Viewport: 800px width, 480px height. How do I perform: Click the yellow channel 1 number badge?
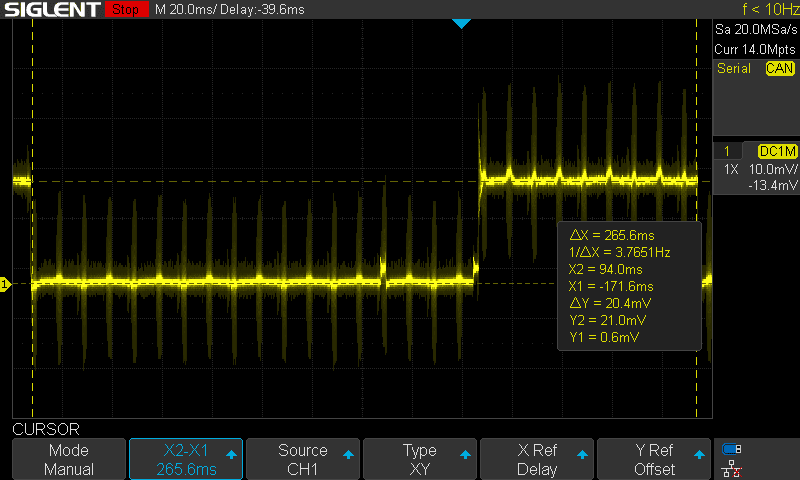click(726, 151)
